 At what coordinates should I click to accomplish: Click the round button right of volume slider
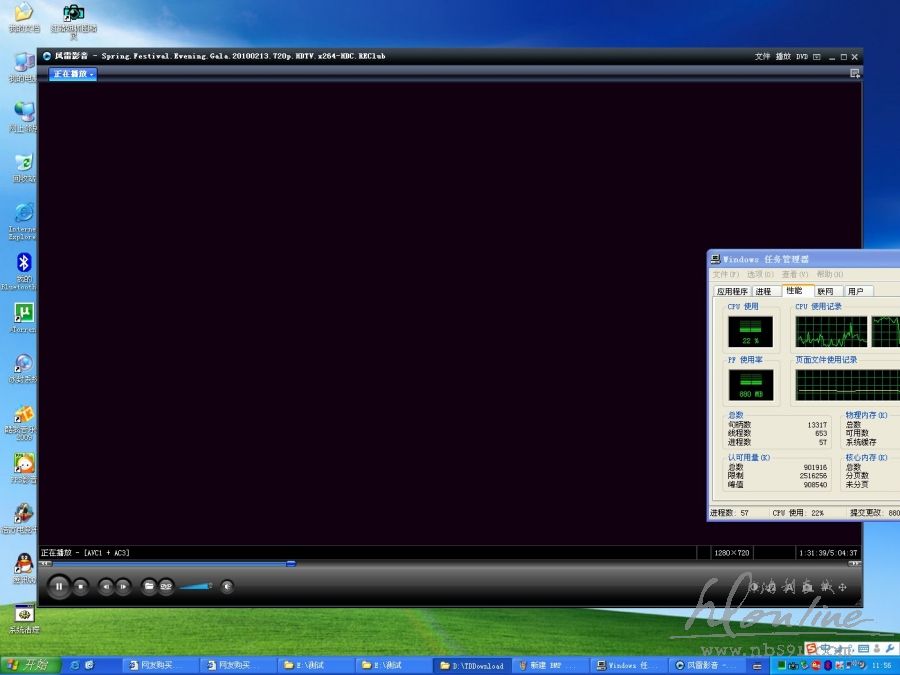(227, 586)
